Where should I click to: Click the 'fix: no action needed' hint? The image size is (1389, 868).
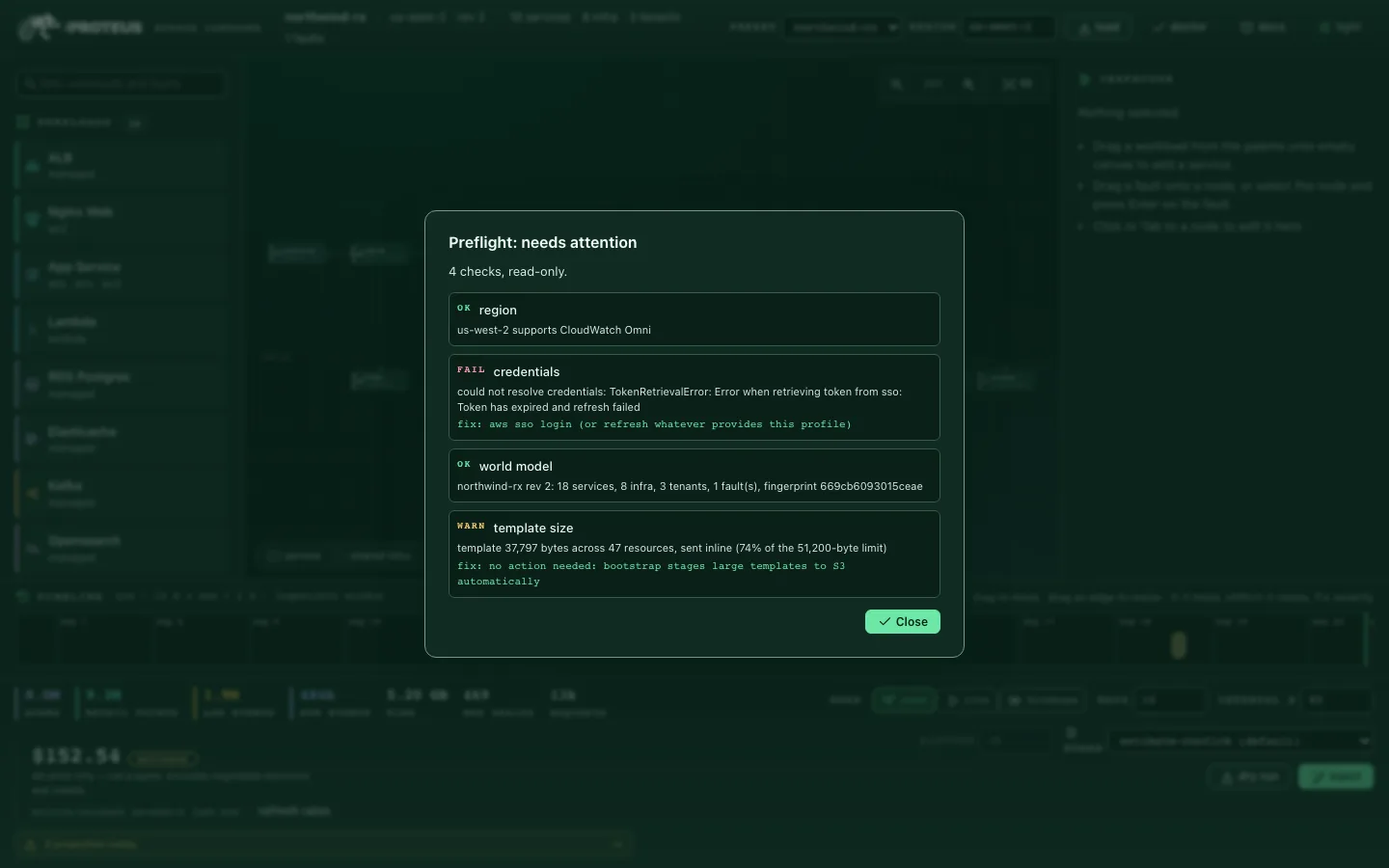tap(651, 574)
